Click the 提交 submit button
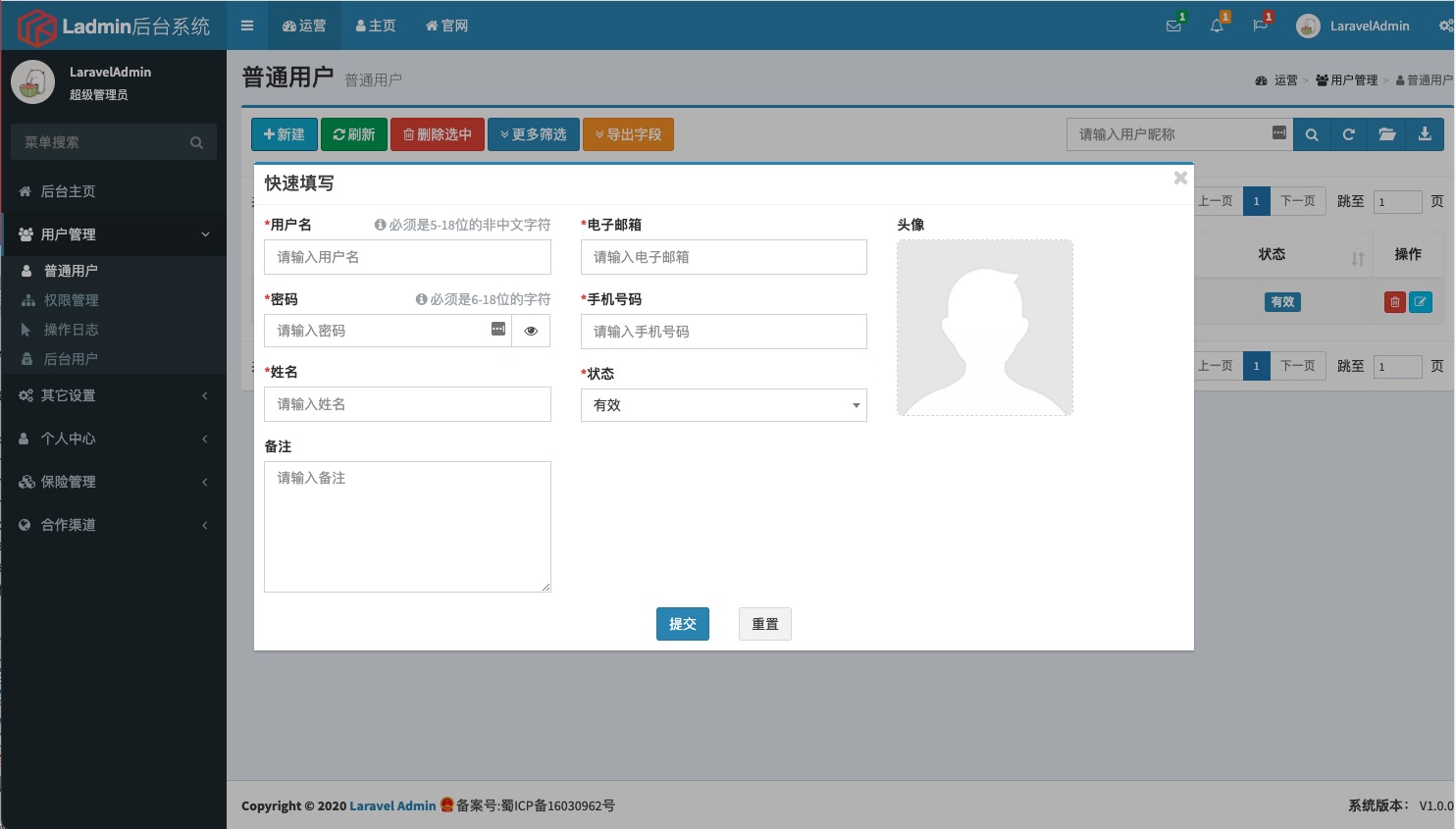 (x=683, y=624)
